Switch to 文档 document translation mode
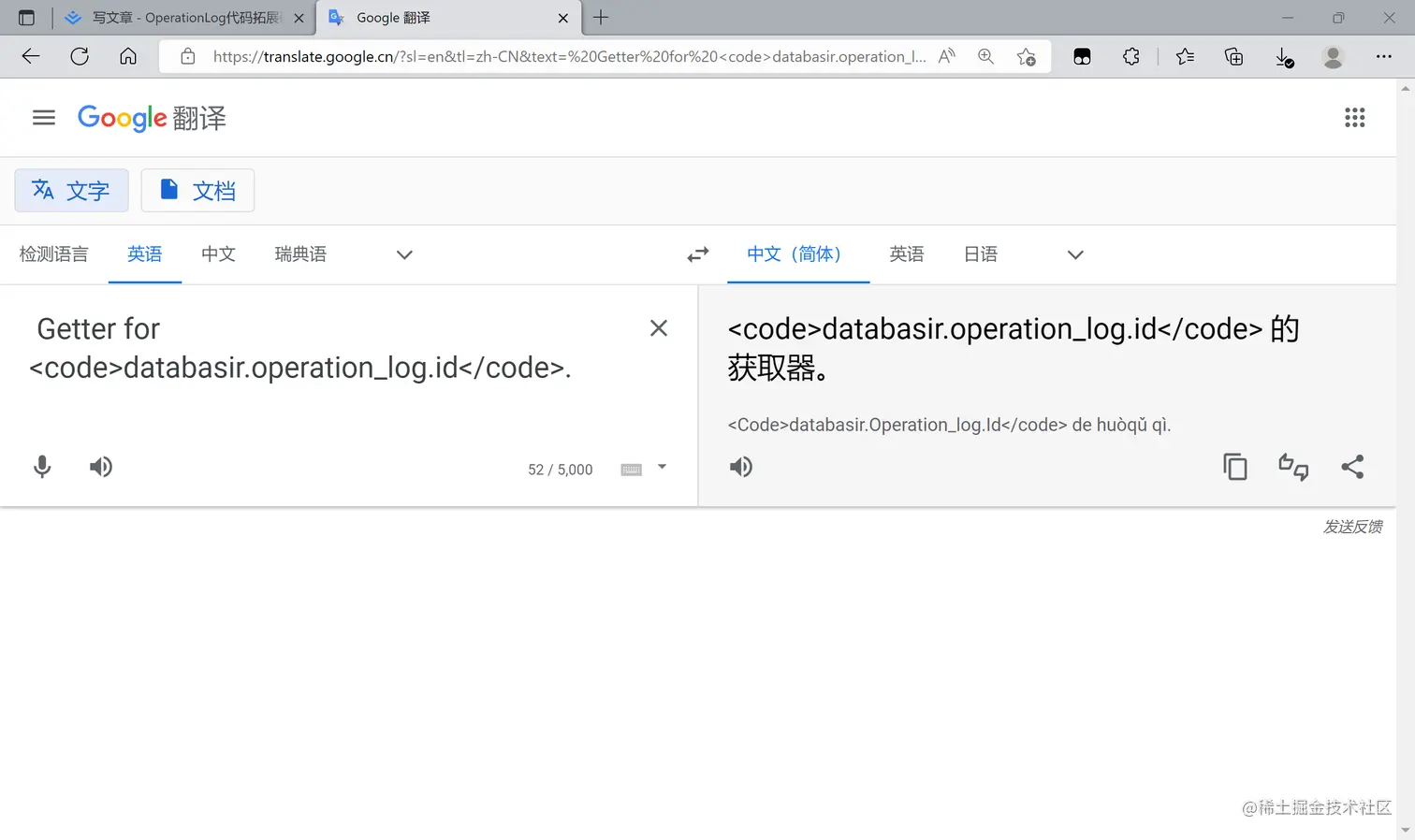Viewport: 1415px width, 840px height. point(197,191)
